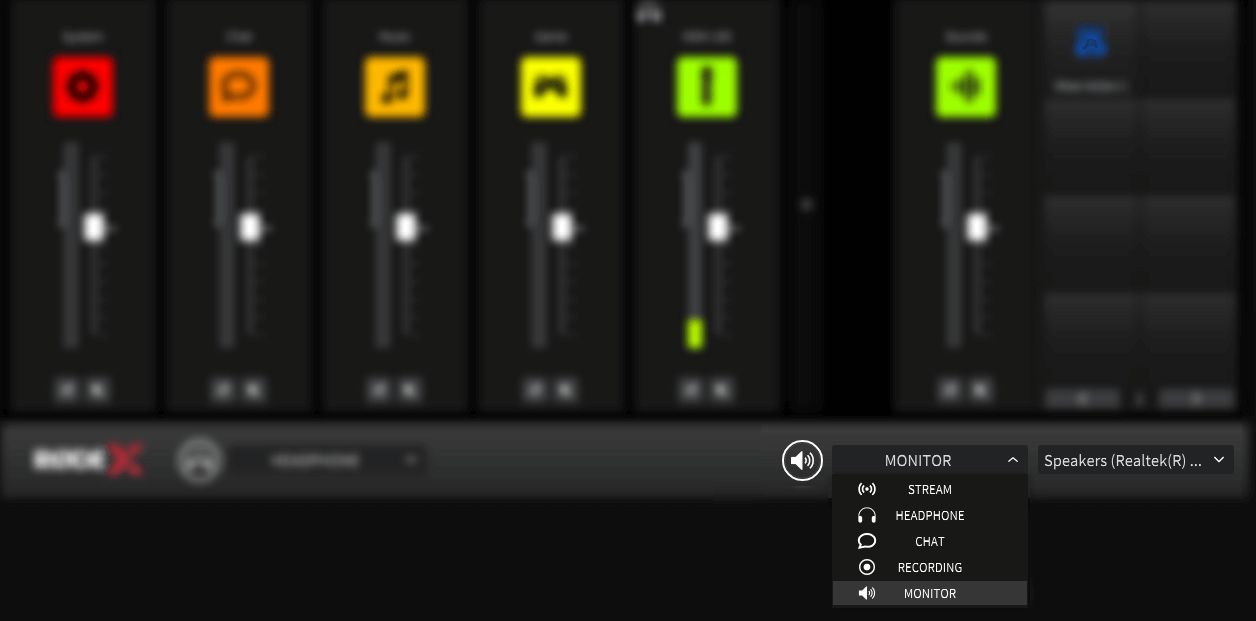This screenshot has height=621, width=1256.
Task: Click the orange Chat channel icon
Action: [x=238, y=86]
